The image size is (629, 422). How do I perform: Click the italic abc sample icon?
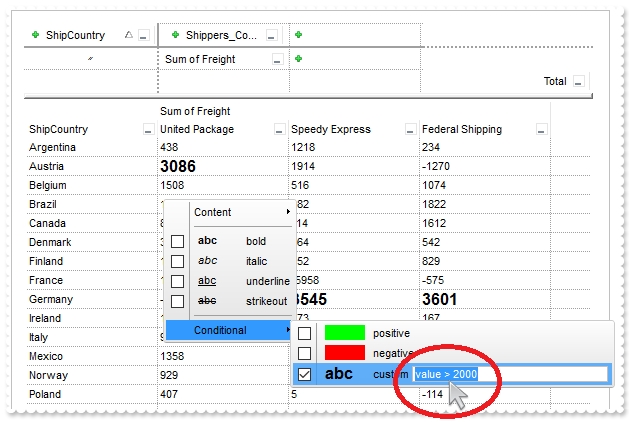[207, 261]
